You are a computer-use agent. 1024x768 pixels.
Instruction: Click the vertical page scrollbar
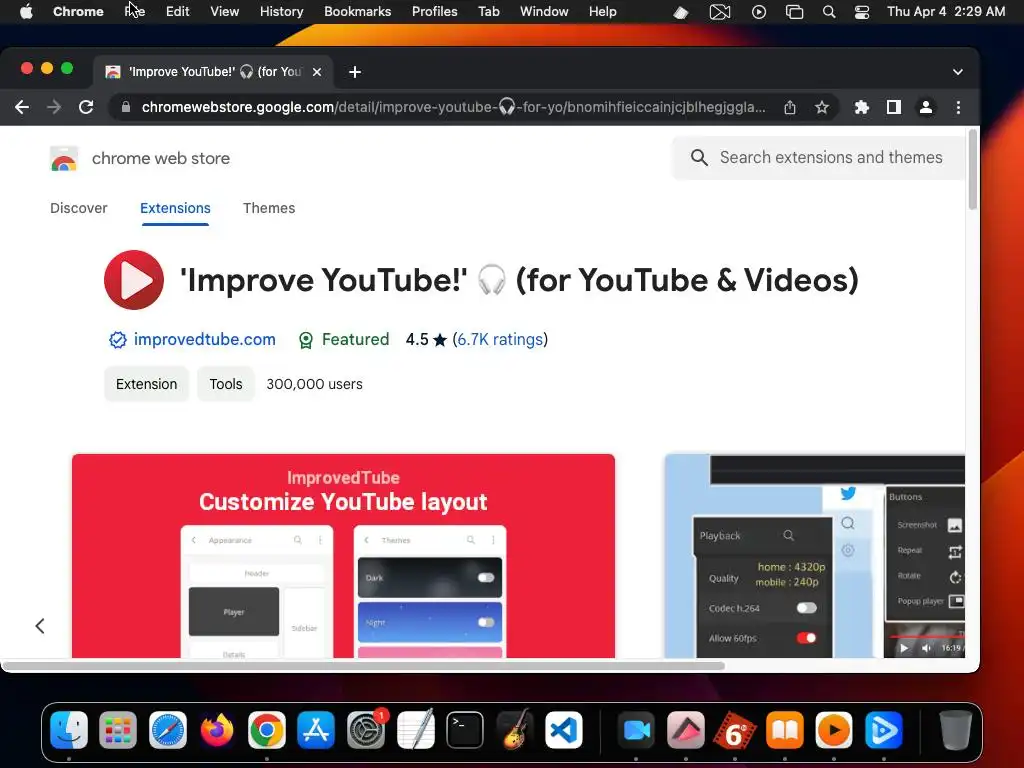972,169
